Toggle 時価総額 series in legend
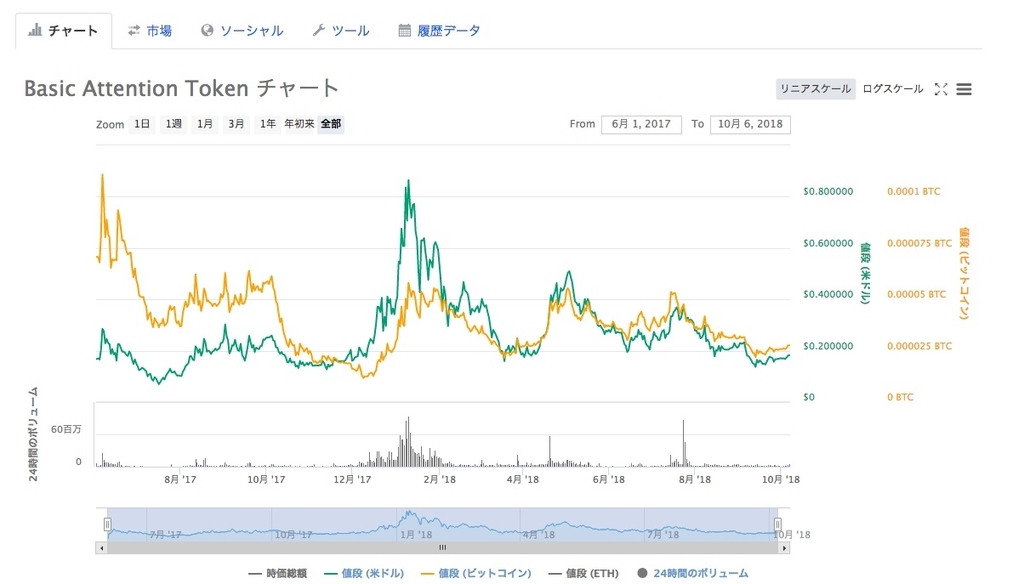 [278, 573]
